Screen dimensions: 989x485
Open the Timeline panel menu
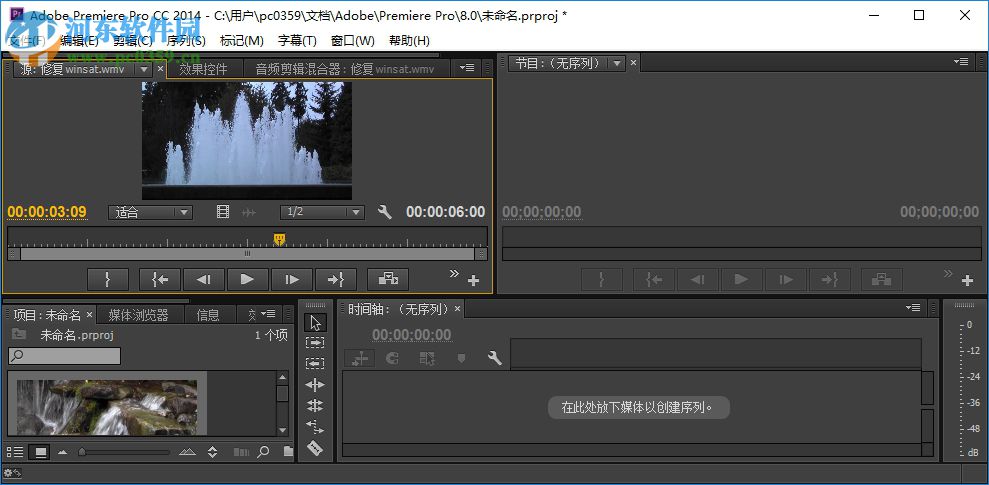(913, 307)
